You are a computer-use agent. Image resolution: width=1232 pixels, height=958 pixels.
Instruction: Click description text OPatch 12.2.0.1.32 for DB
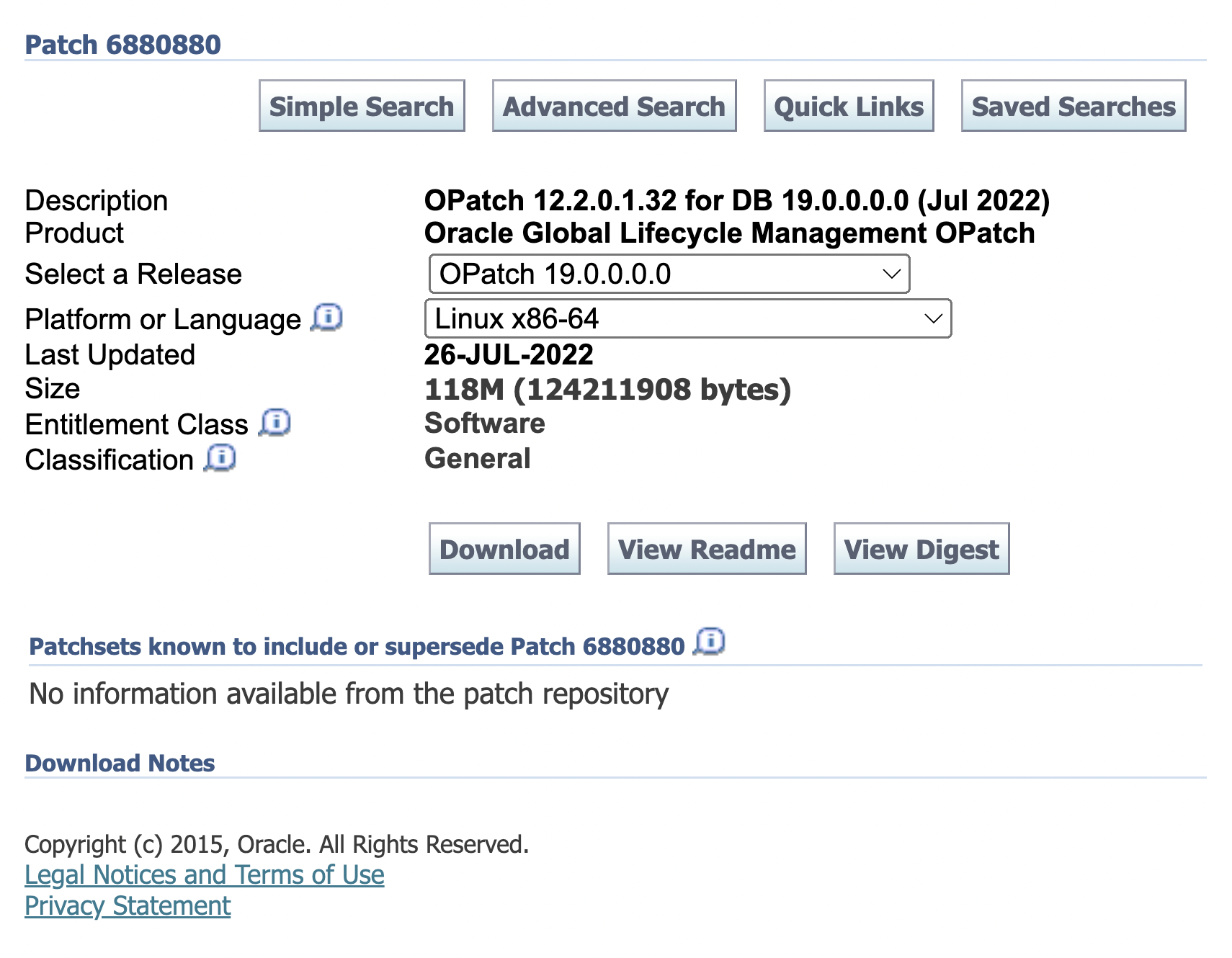pos(737,200)
